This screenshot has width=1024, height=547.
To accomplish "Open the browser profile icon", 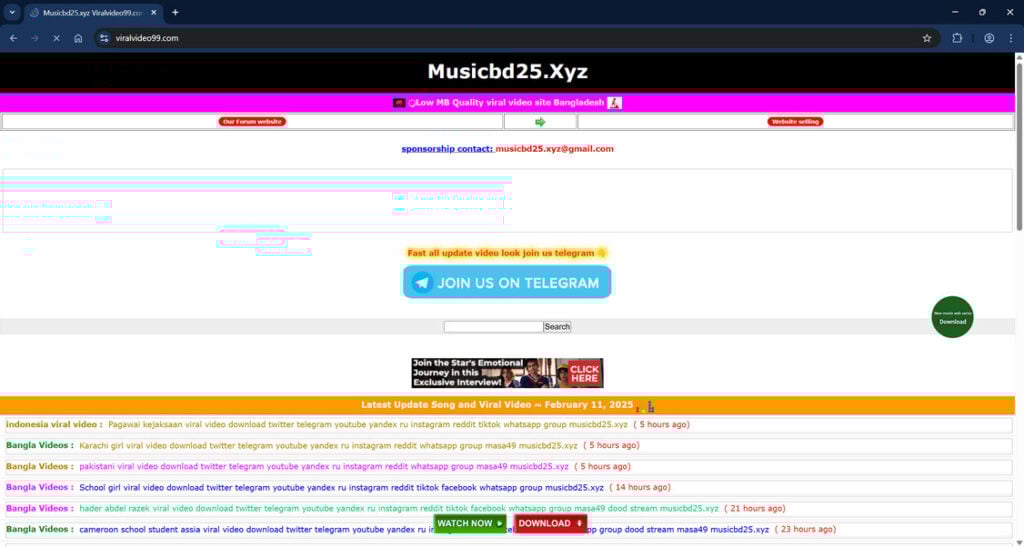I will [989, 39].
